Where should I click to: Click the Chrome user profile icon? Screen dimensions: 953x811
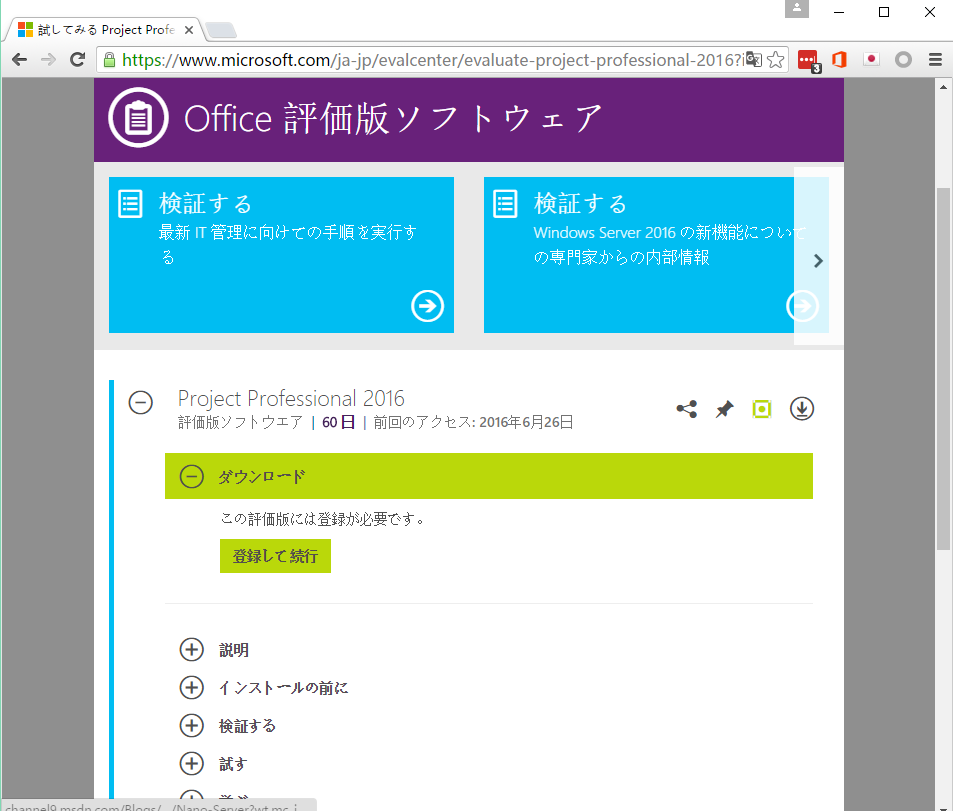point(797,9)
